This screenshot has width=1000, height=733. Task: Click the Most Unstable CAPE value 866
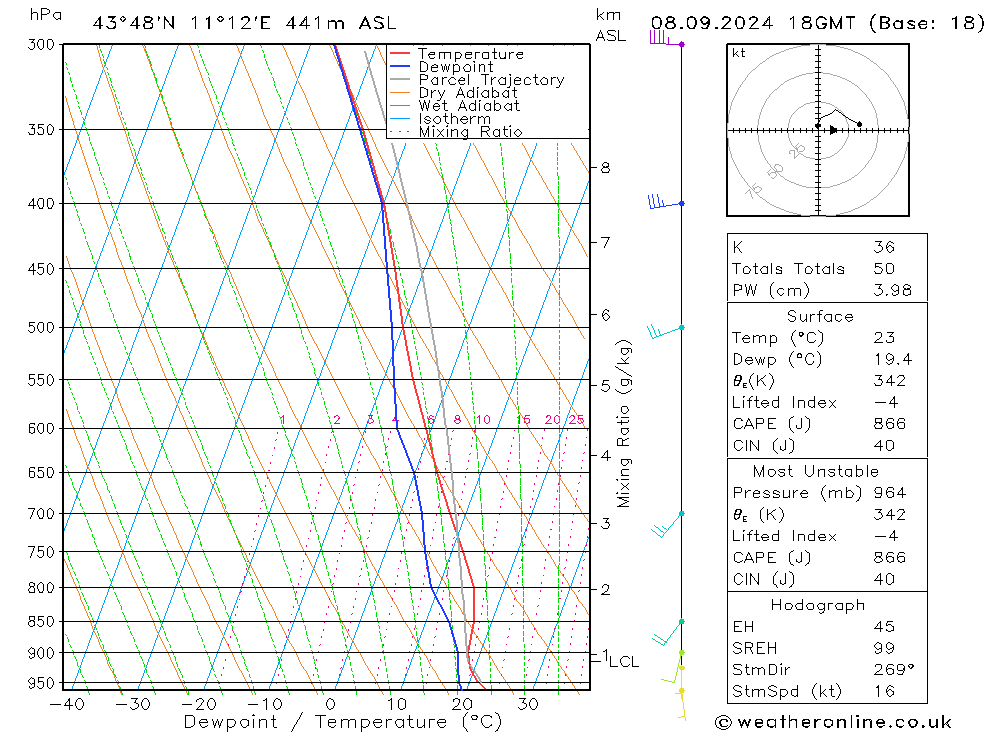(889, 558)
